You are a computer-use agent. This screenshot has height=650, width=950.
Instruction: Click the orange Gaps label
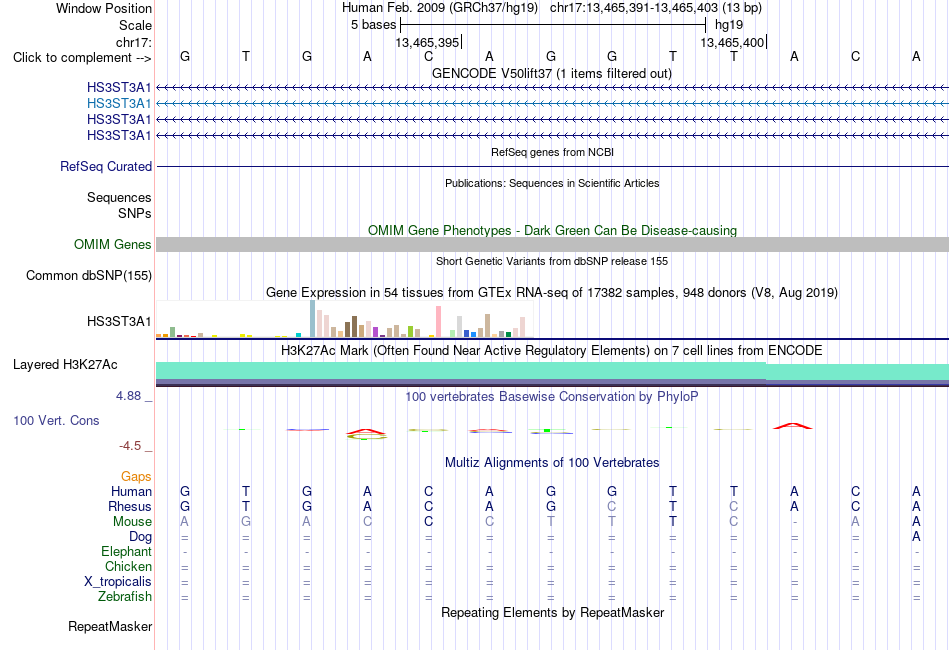pos(136,477)
